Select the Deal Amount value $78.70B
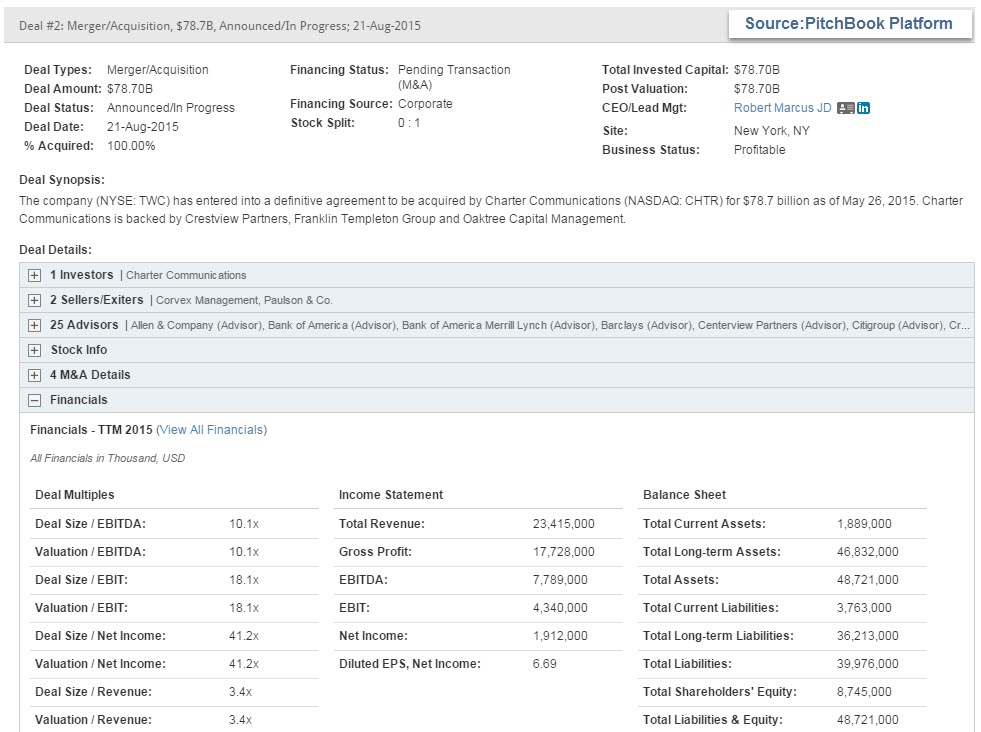The height and width of the screenshot is (732, 981). (x=130, y=89)
